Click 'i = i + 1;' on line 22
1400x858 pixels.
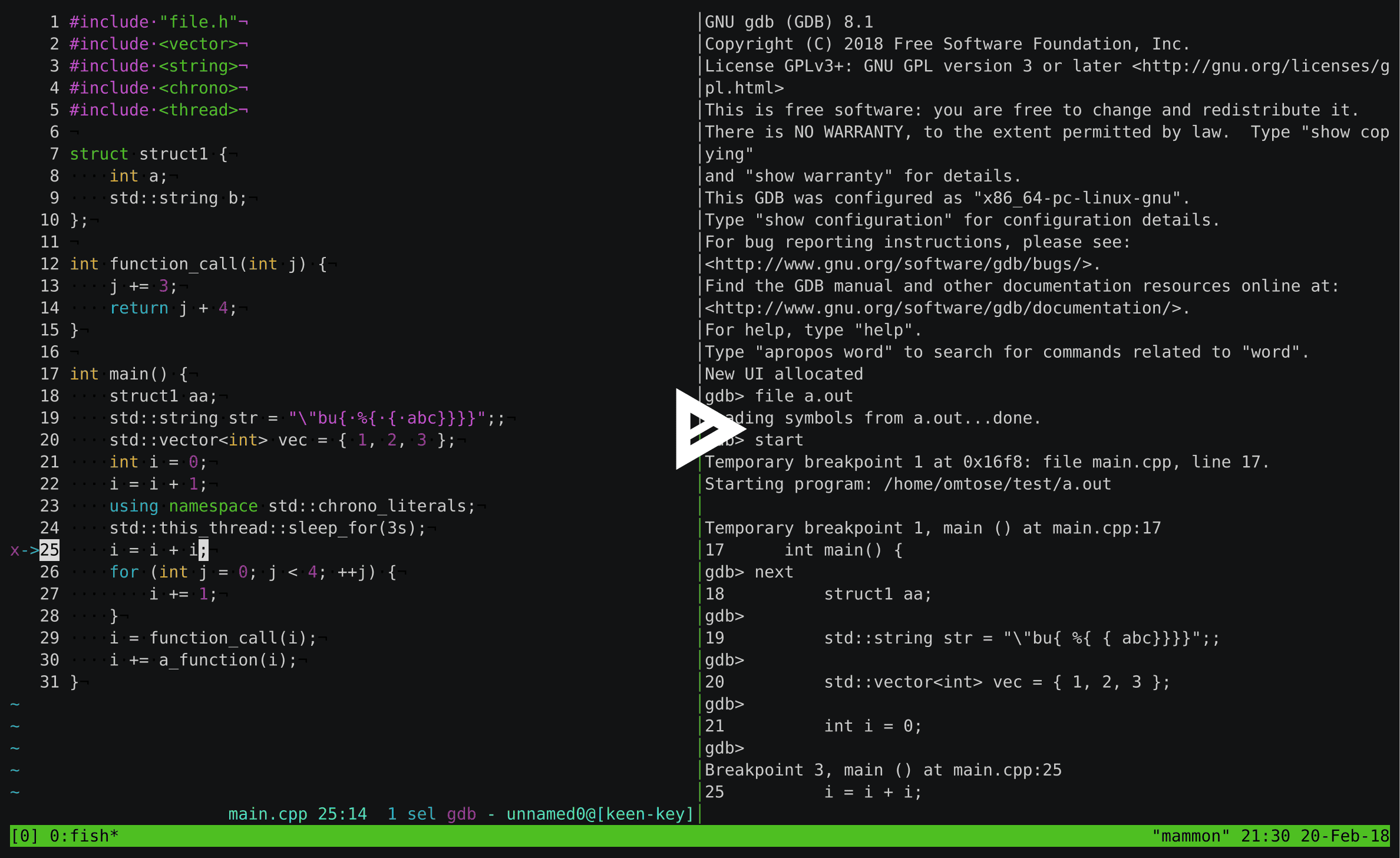(159, 484)
